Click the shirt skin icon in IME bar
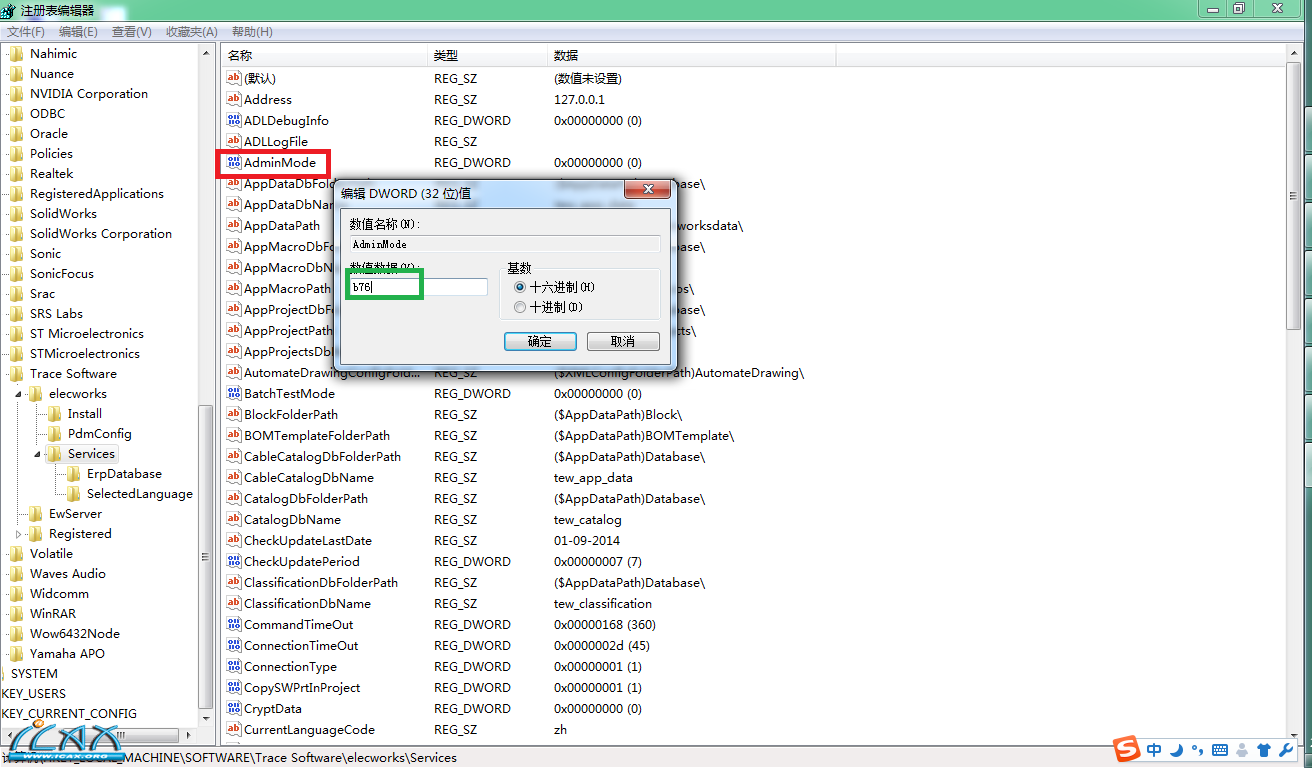The image size is (1312, 768). tap(1263, 750)
